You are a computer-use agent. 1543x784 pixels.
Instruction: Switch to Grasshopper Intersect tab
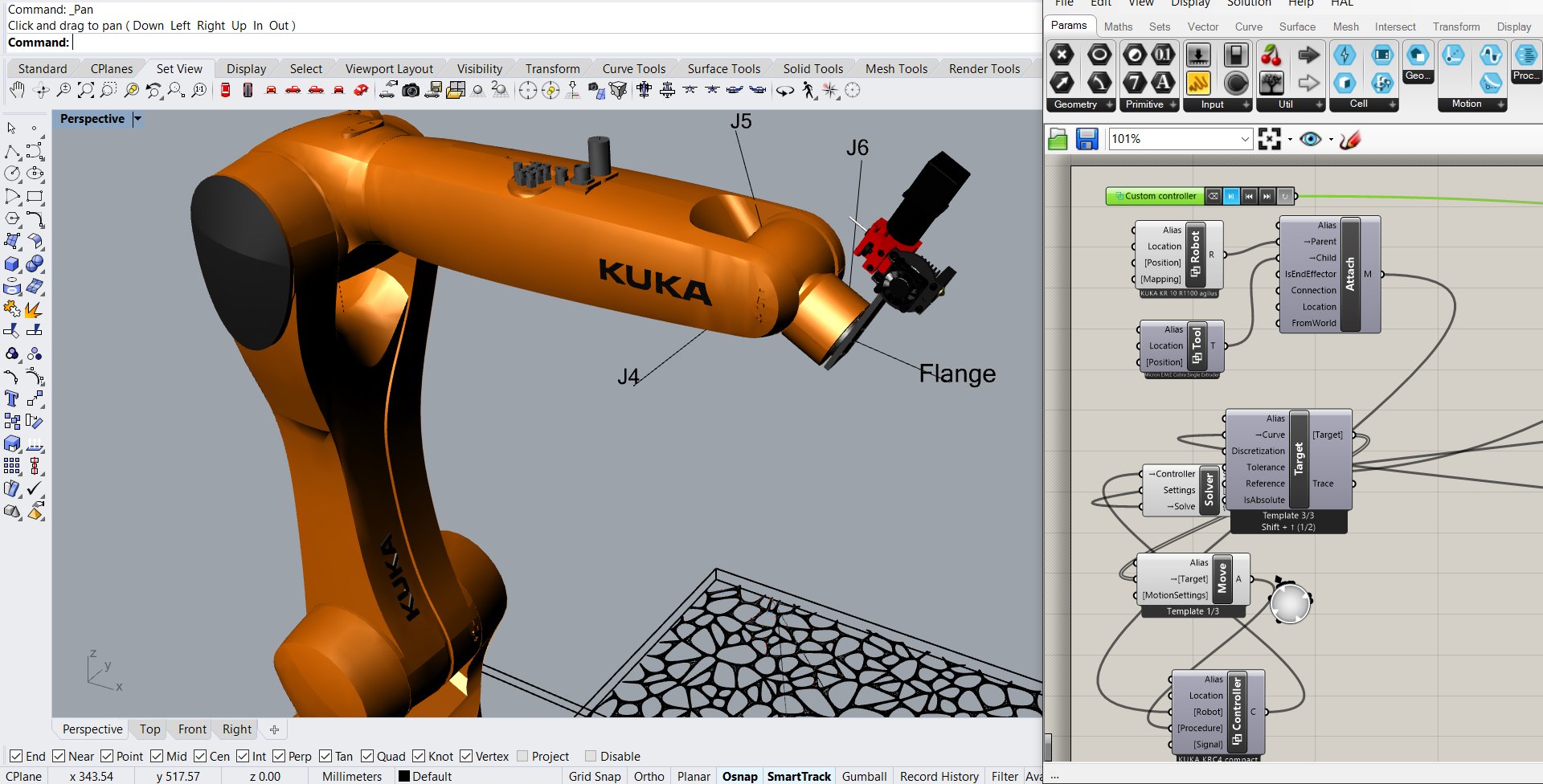[x=1395, y=27]
